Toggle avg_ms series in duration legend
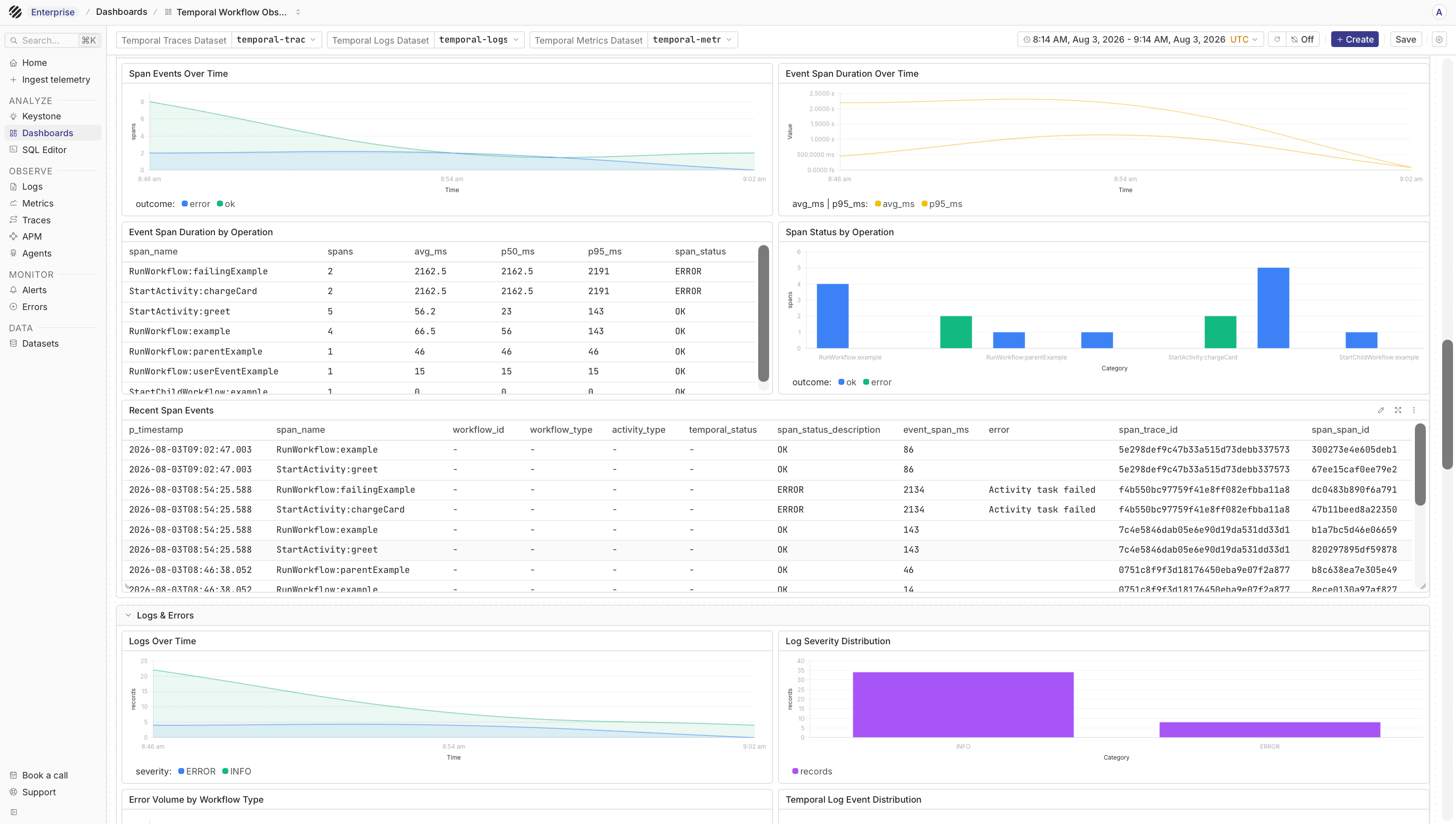Image resolution: width=1456 pixels, height=824 pixels. tap(894, 205)
